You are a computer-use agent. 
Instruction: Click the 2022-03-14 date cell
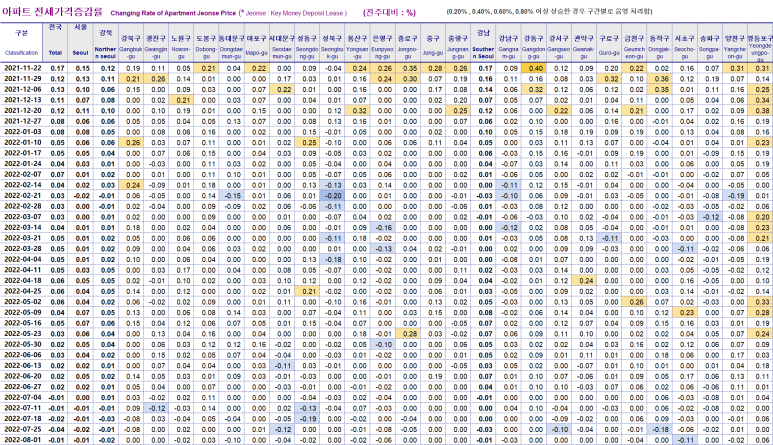(x=22, y=228)
